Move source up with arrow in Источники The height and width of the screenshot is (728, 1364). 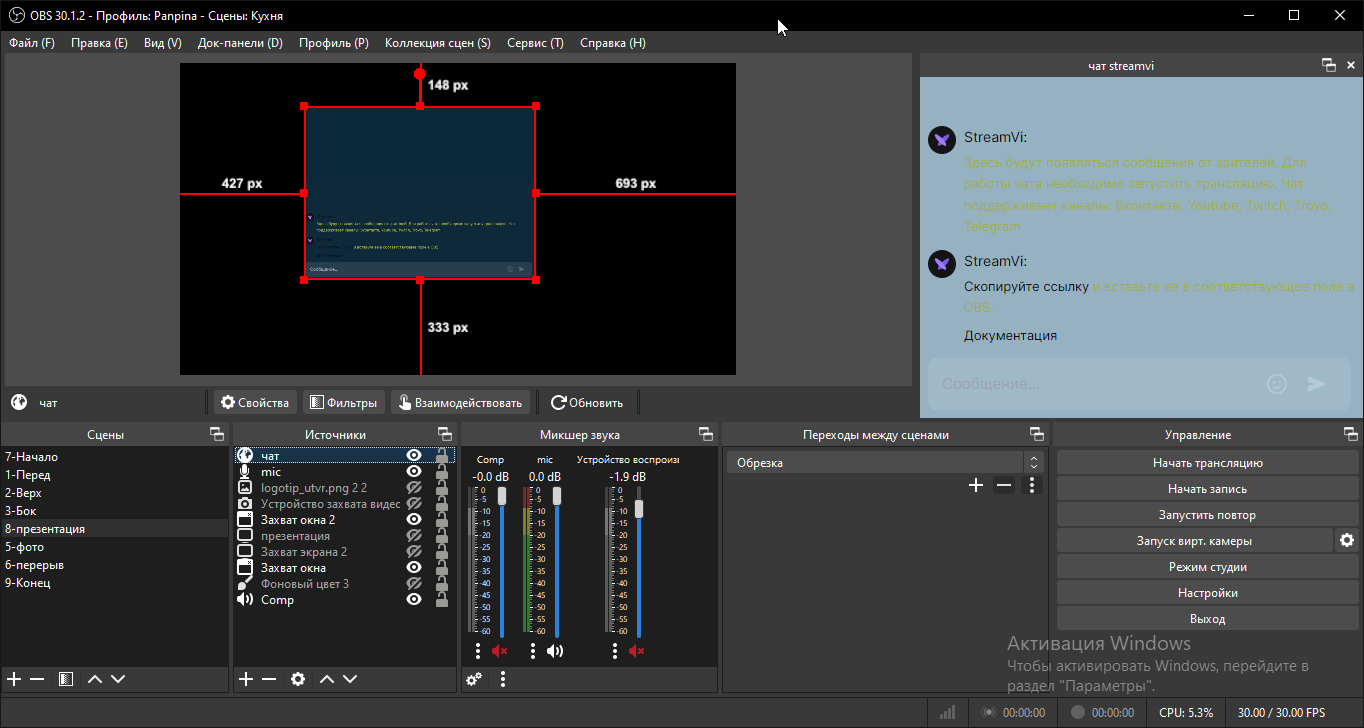click(326, 679)
